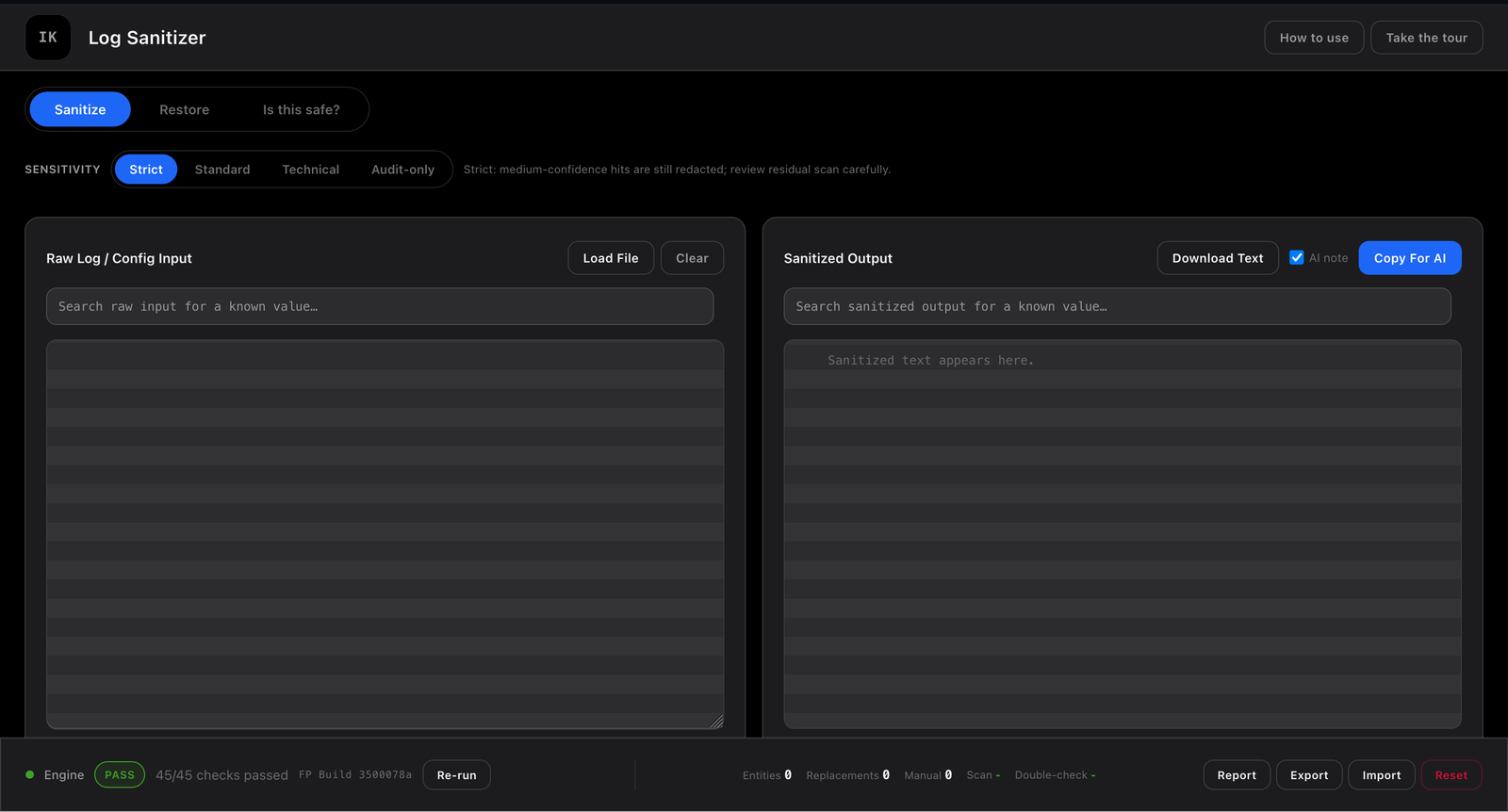The height and width of the screenshot is (812, 1508).
Task: Click the raw input resize handle
Action: click(716, 722)
